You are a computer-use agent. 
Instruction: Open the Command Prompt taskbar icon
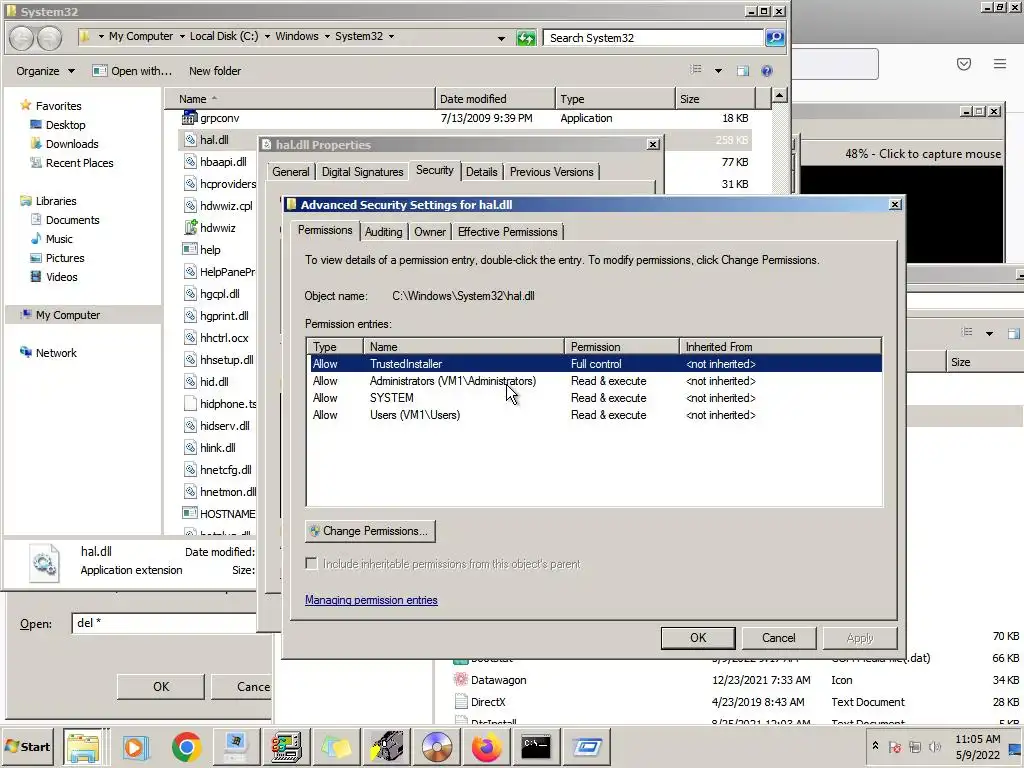(x=536, y=746)
